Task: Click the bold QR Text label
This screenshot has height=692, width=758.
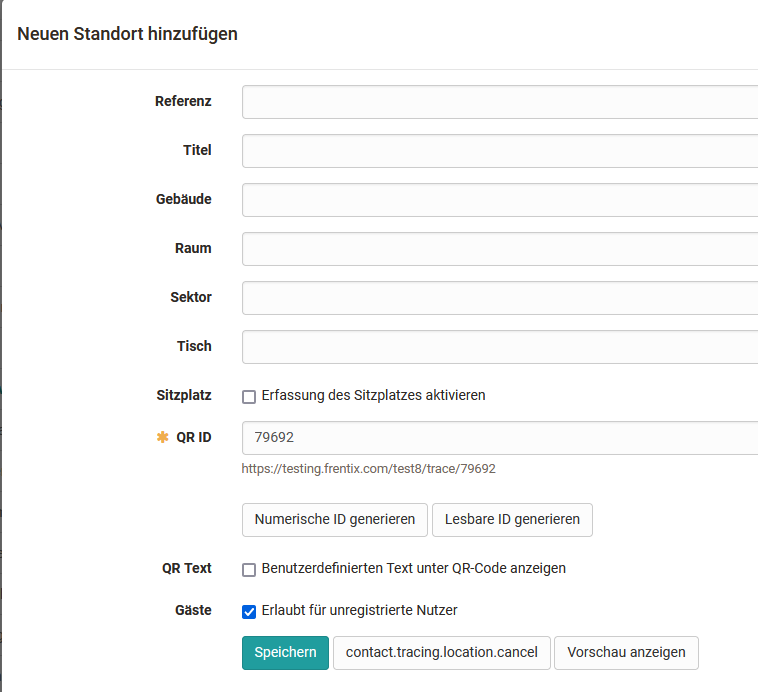Action: 187,568
